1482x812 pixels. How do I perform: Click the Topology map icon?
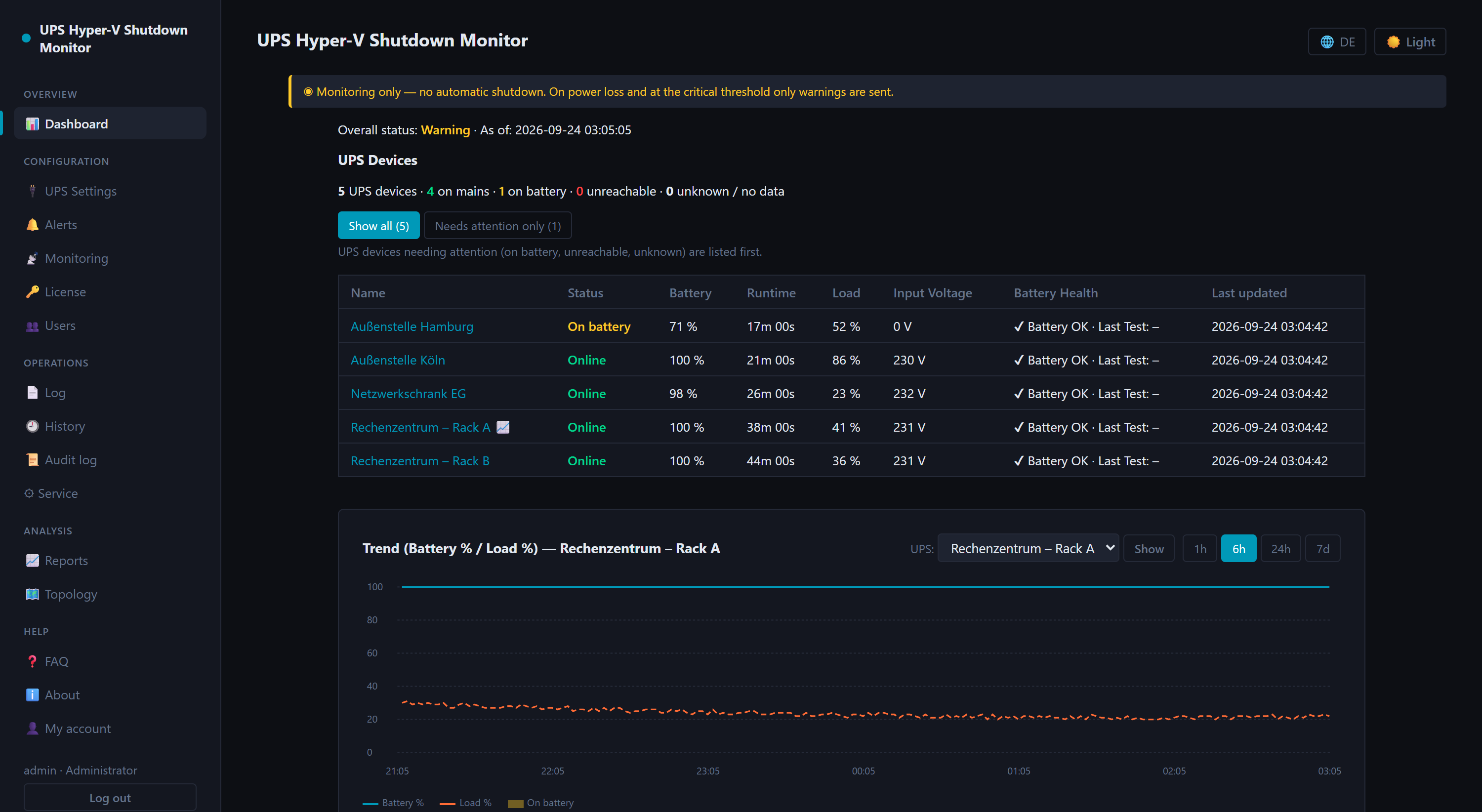pos(32,594)
